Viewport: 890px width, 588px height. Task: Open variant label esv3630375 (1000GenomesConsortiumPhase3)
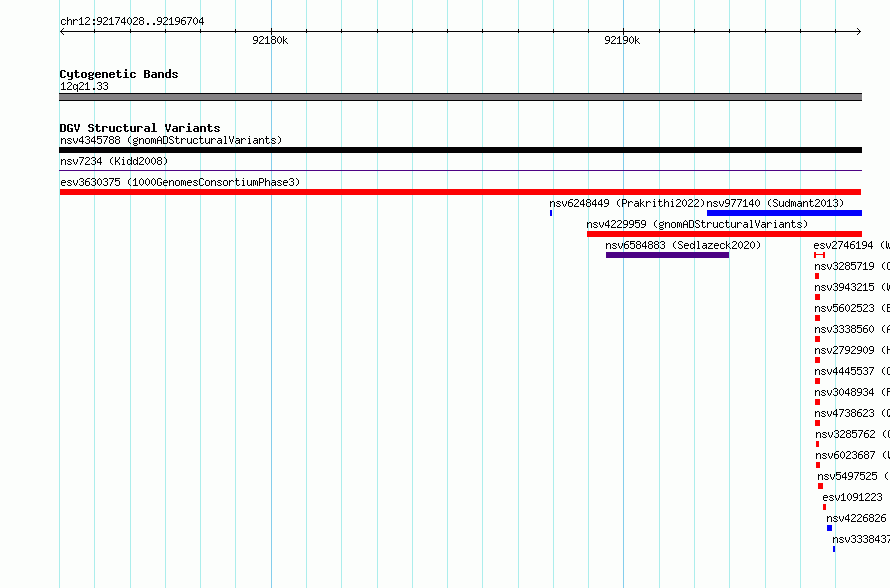coord(180,182)
